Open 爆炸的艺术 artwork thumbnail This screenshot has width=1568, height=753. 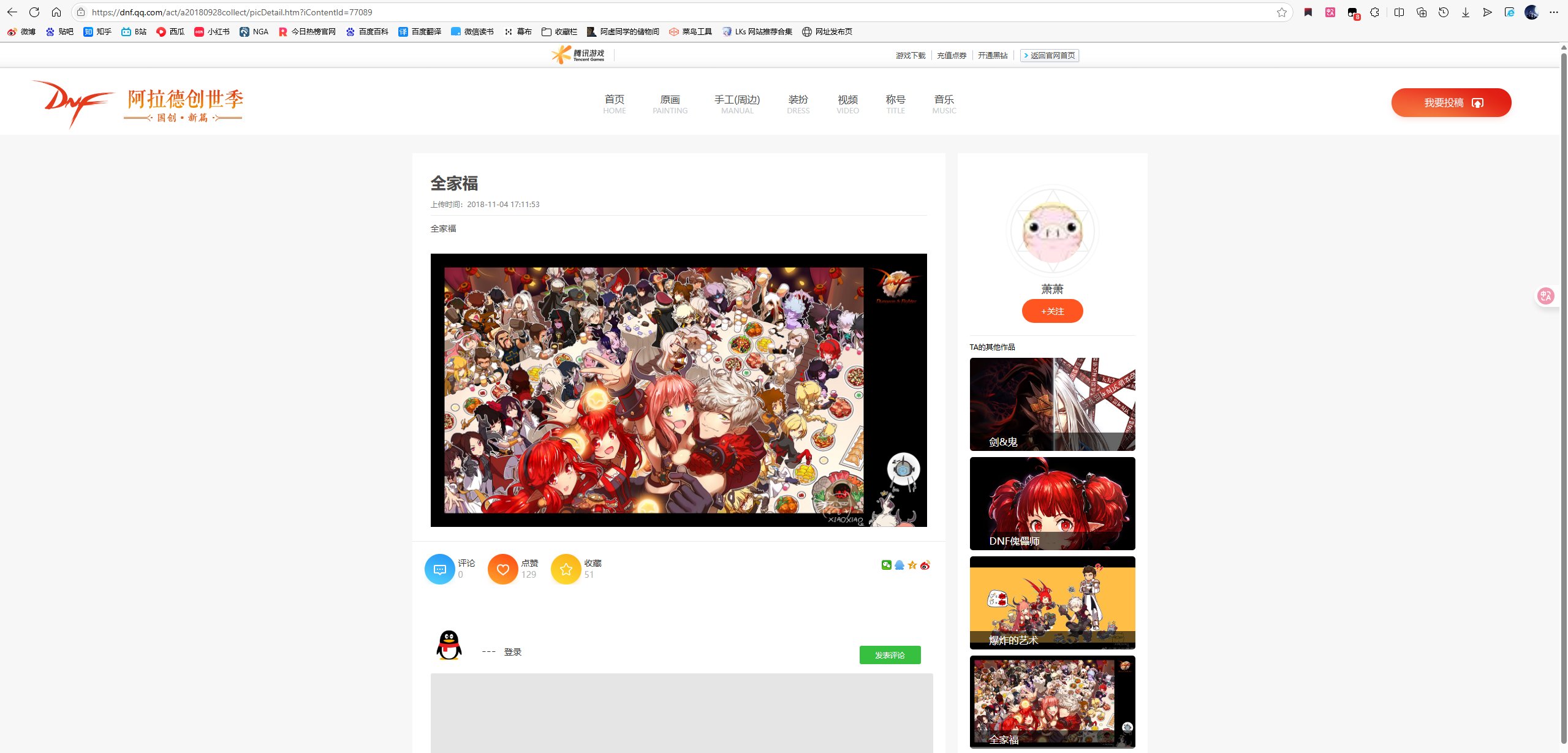coord(1053,603)
